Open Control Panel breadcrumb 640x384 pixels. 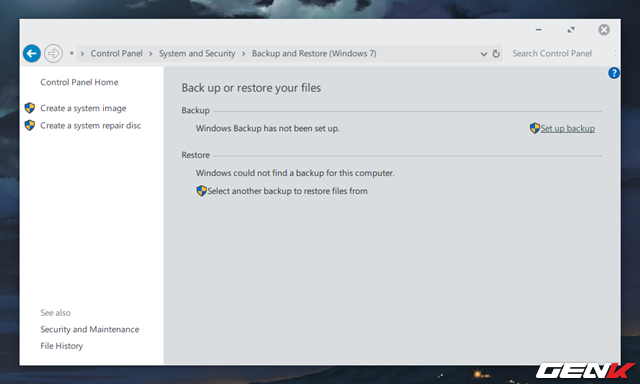coord(116,53)
